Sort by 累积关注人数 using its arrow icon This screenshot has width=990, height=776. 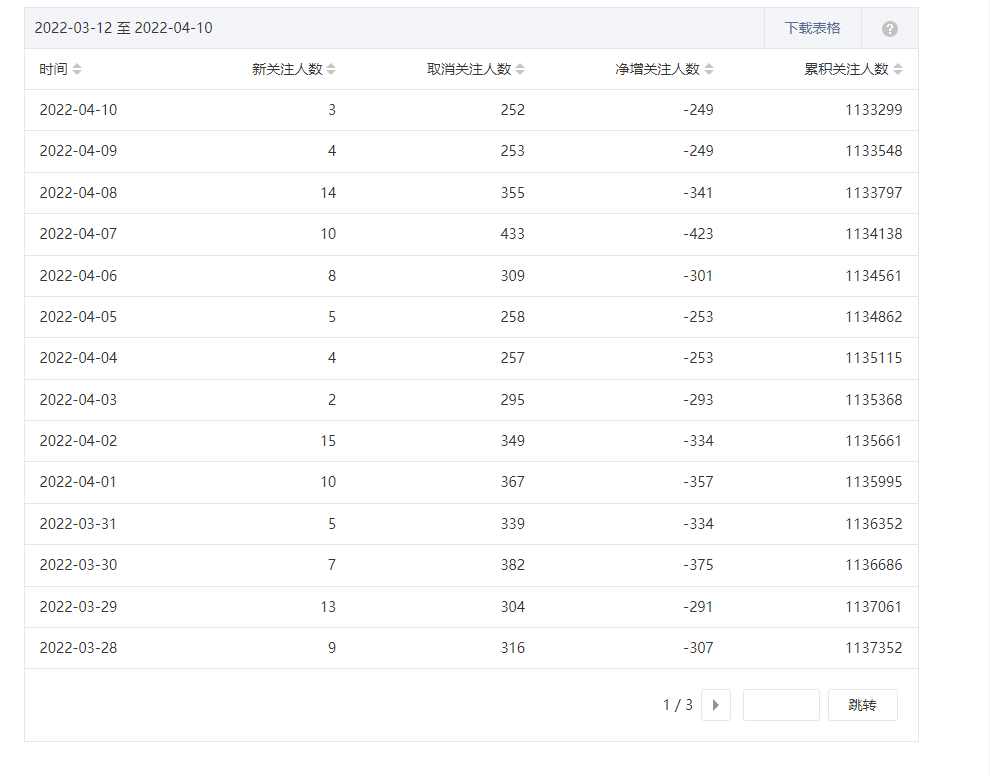click(x=898, y=70)
